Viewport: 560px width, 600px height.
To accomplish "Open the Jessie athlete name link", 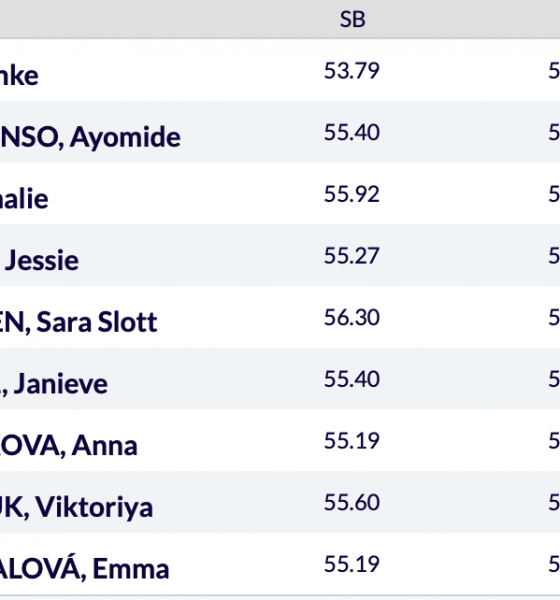I will tap(41, 261).
